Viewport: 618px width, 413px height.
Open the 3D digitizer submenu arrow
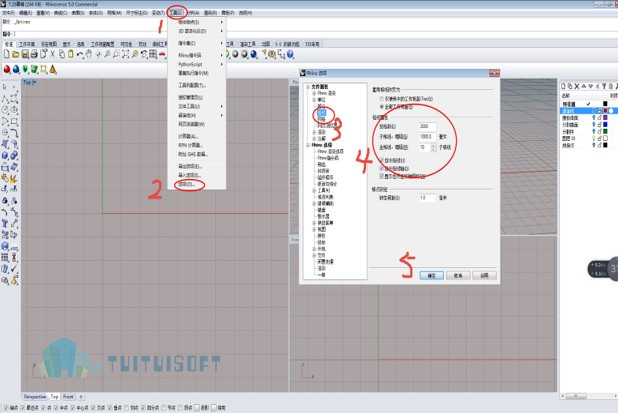click(x=222, y=31)
